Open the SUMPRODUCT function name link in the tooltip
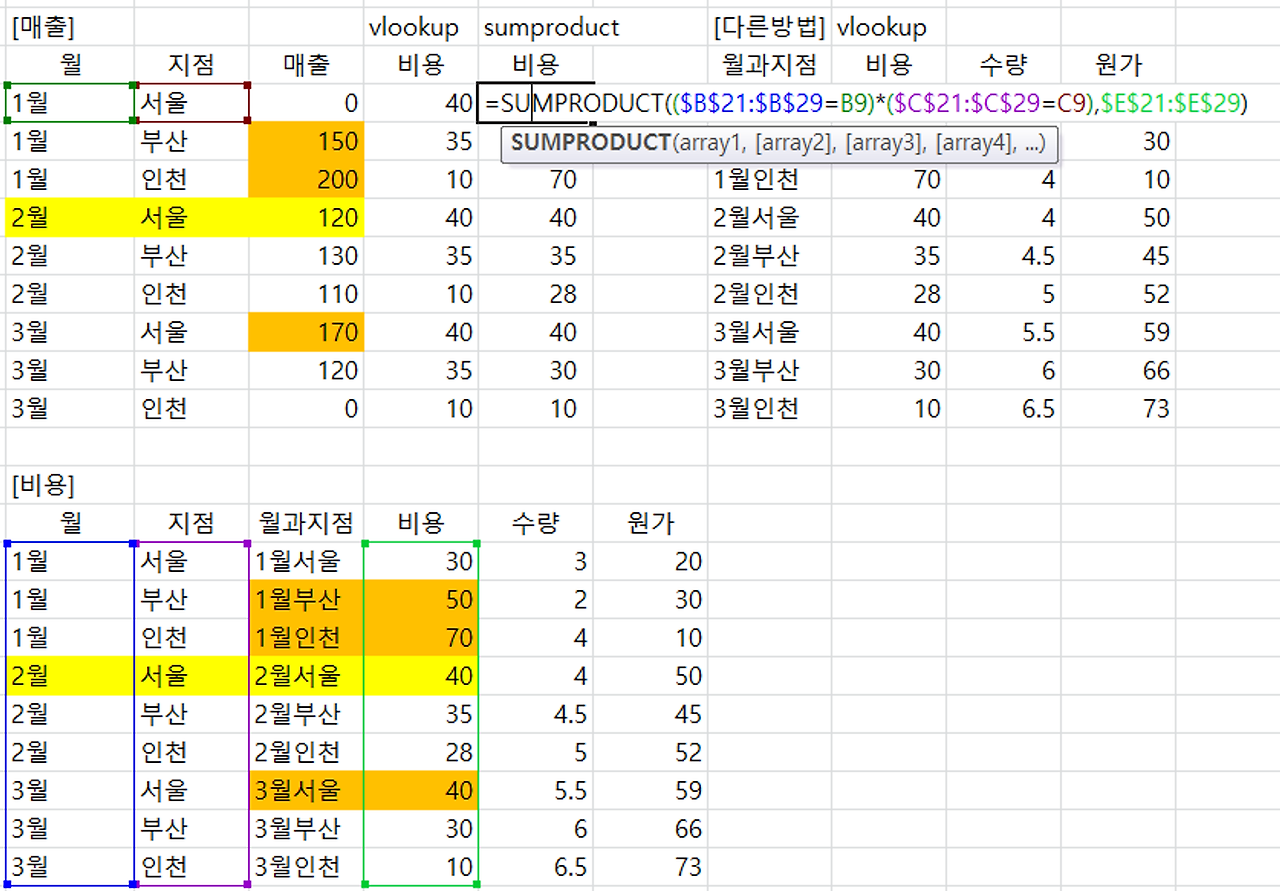This screenshot has width=1280, height=891. pos(589,143)
